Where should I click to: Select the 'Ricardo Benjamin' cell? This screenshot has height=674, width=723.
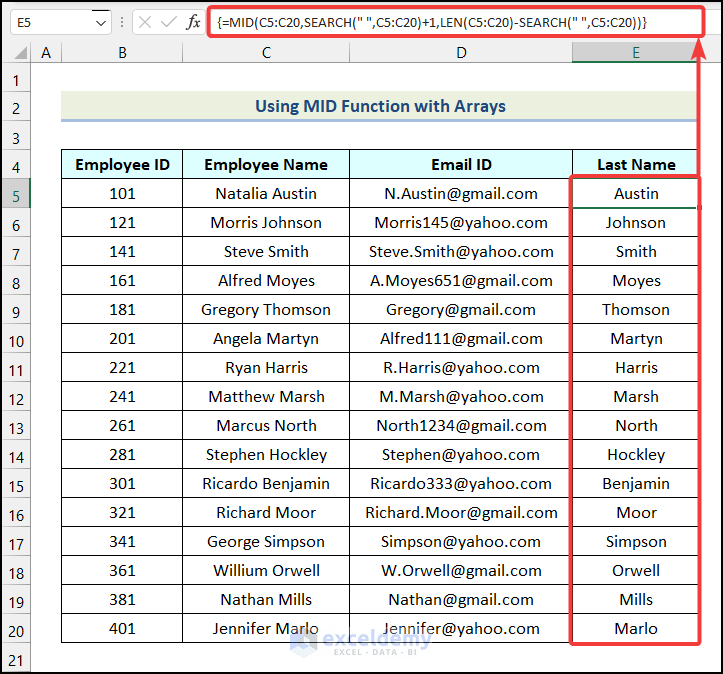266,484
